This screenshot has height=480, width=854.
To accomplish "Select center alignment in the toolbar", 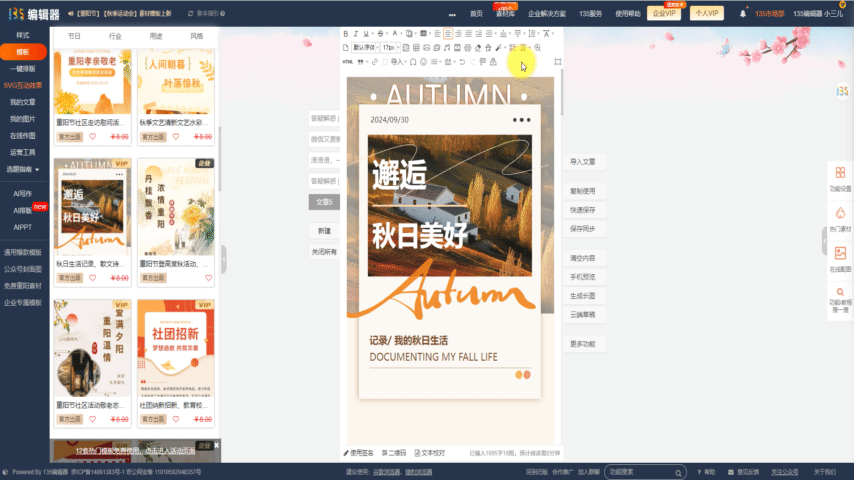I will click(x=448, y=34).
